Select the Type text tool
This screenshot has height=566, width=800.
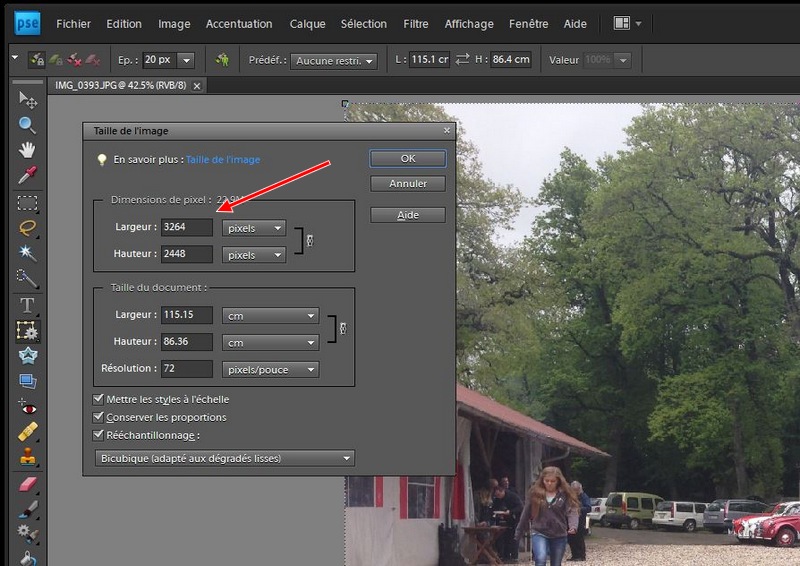pos(27,305)
